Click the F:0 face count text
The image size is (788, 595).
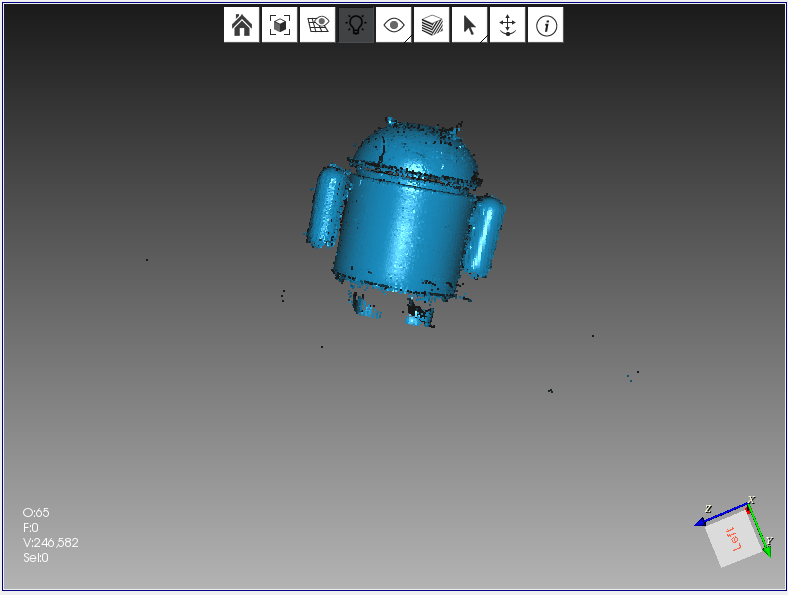31,528
